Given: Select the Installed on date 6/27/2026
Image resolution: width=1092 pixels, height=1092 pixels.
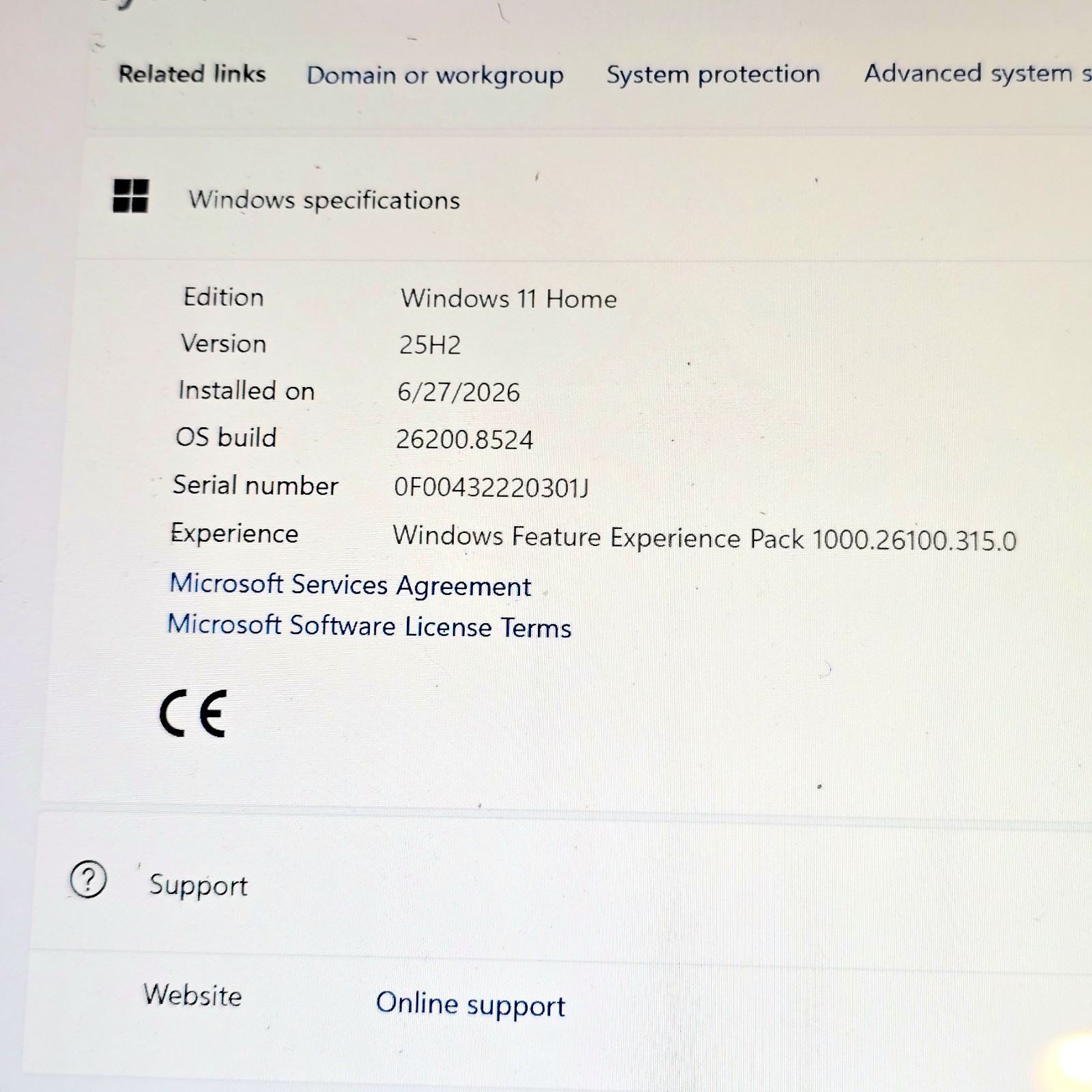Looking at the screenshot, I should click(x=459, y=392).
